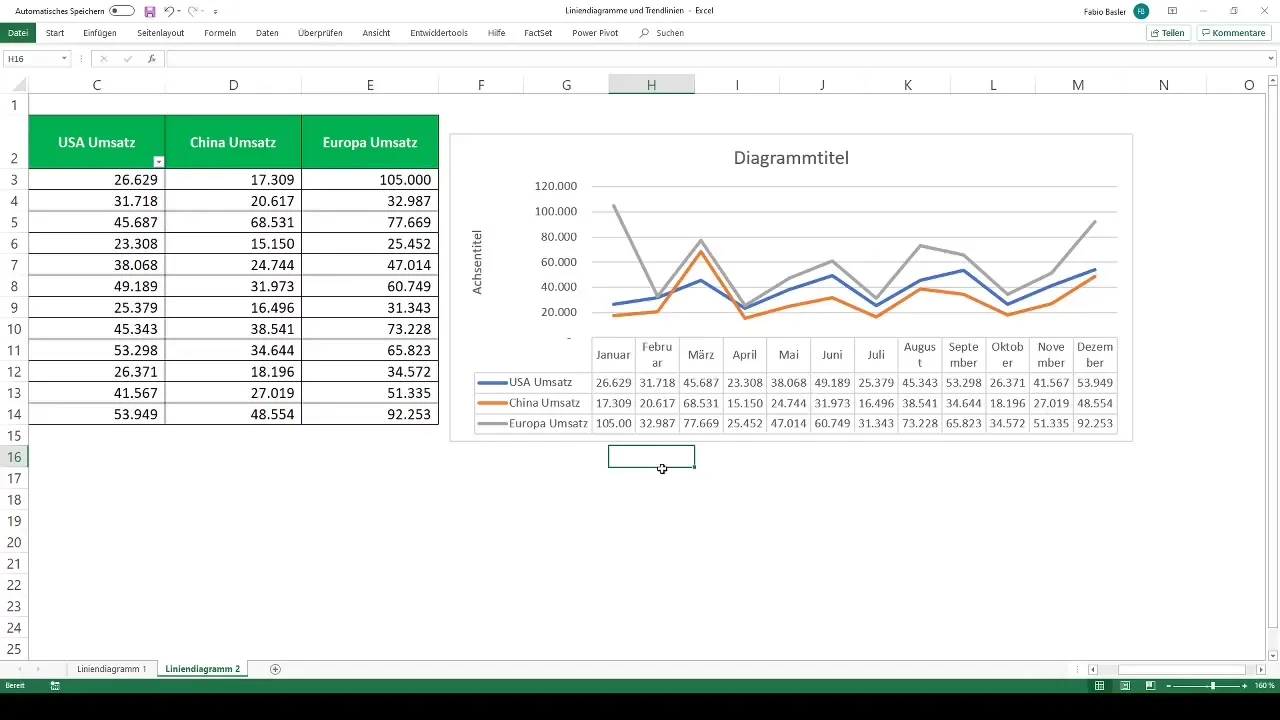The width and height of the screenshot is (1280, 720).
Task: Open the USA Umsatz filter dropdown
Action: [x=158, y=161]
